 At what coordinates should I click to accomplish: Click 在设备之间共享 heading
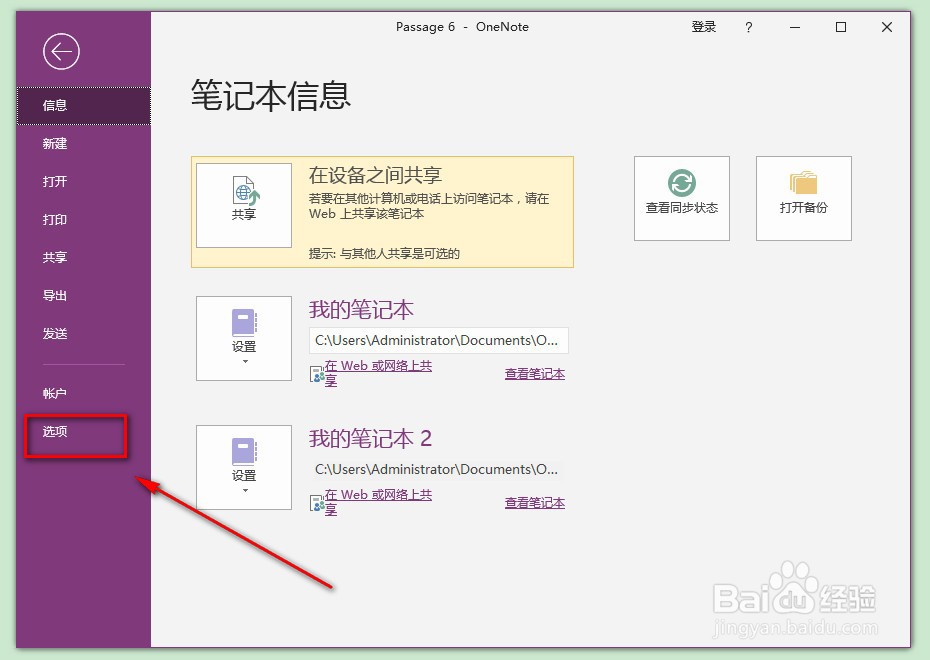coord(375,175)
